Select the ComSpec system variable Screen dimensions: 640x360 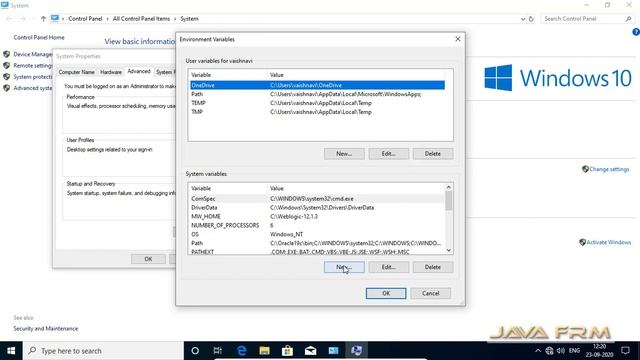317,199
